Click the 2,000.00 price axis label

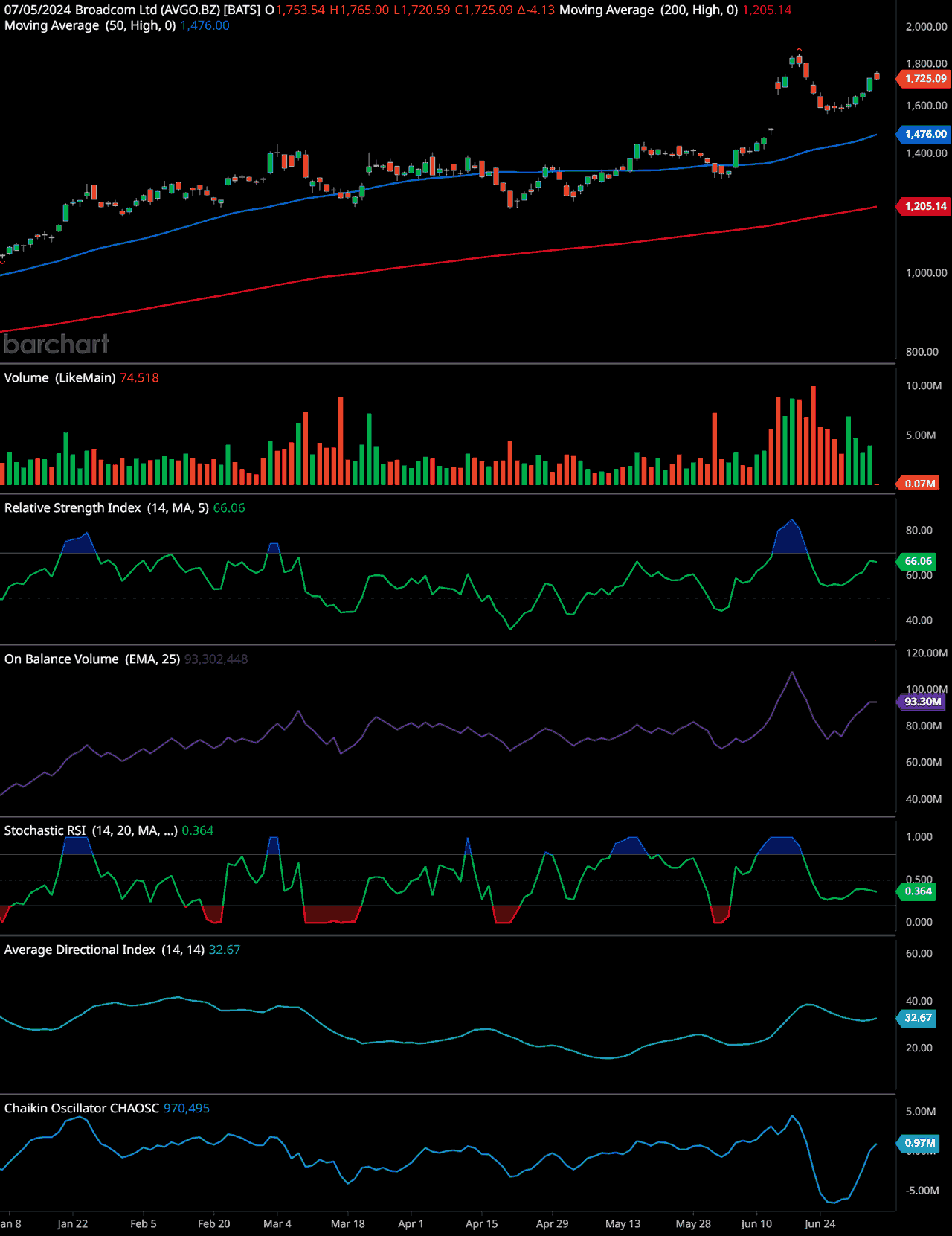[x=926, y=26]
